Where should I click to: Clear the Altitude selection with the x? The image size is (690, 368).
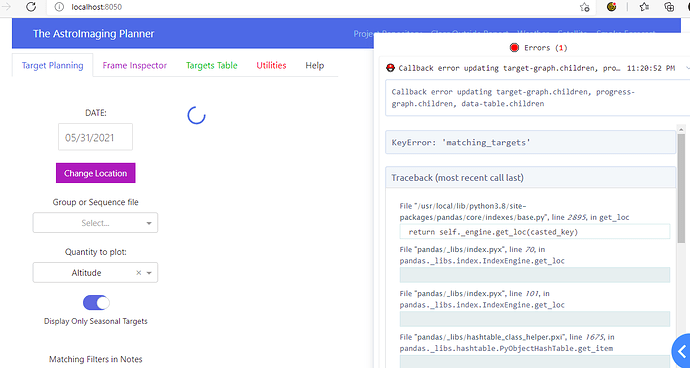(138, 273)
